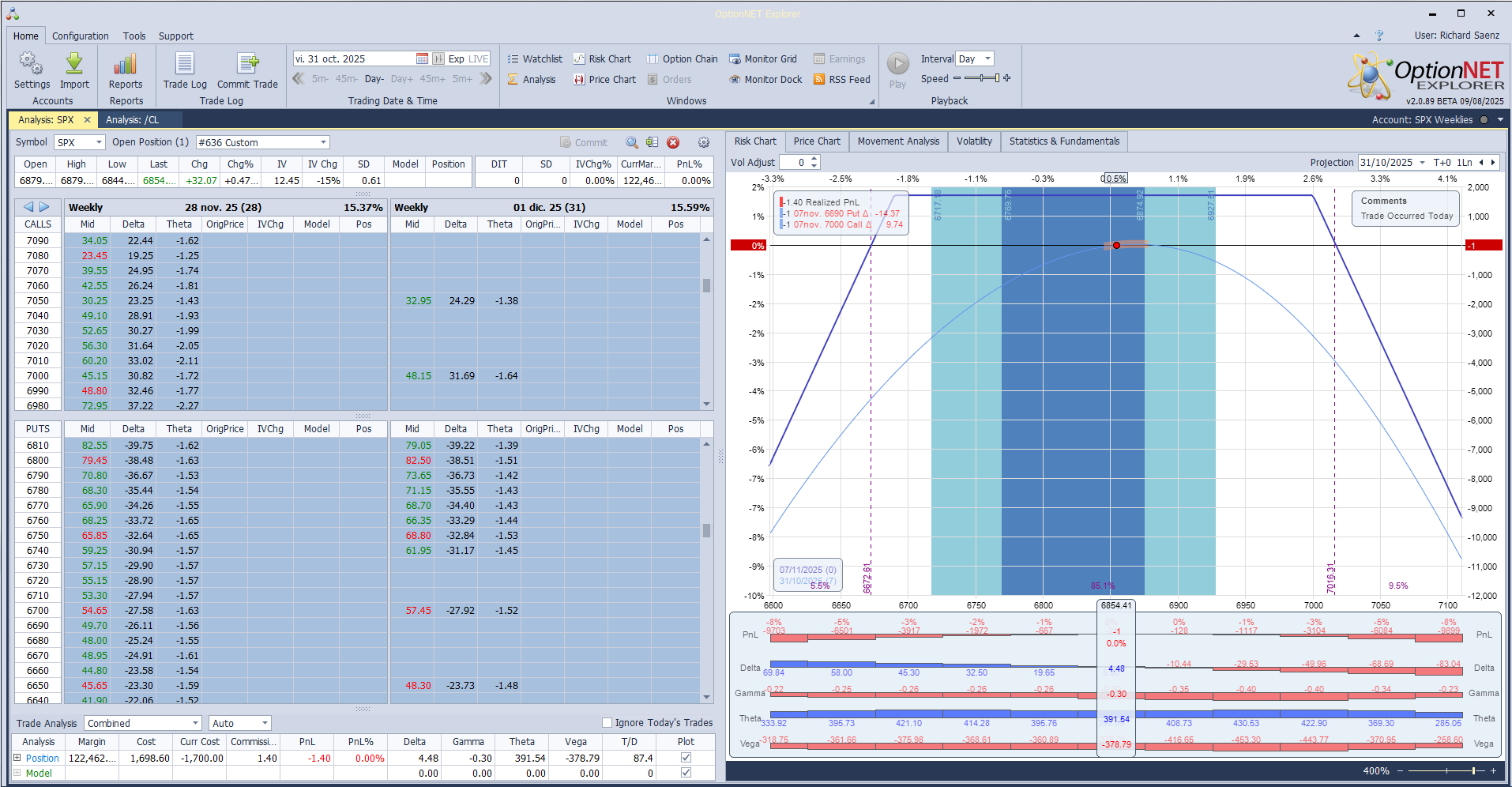Step projection back with left arrow

tap(1481, 162)
